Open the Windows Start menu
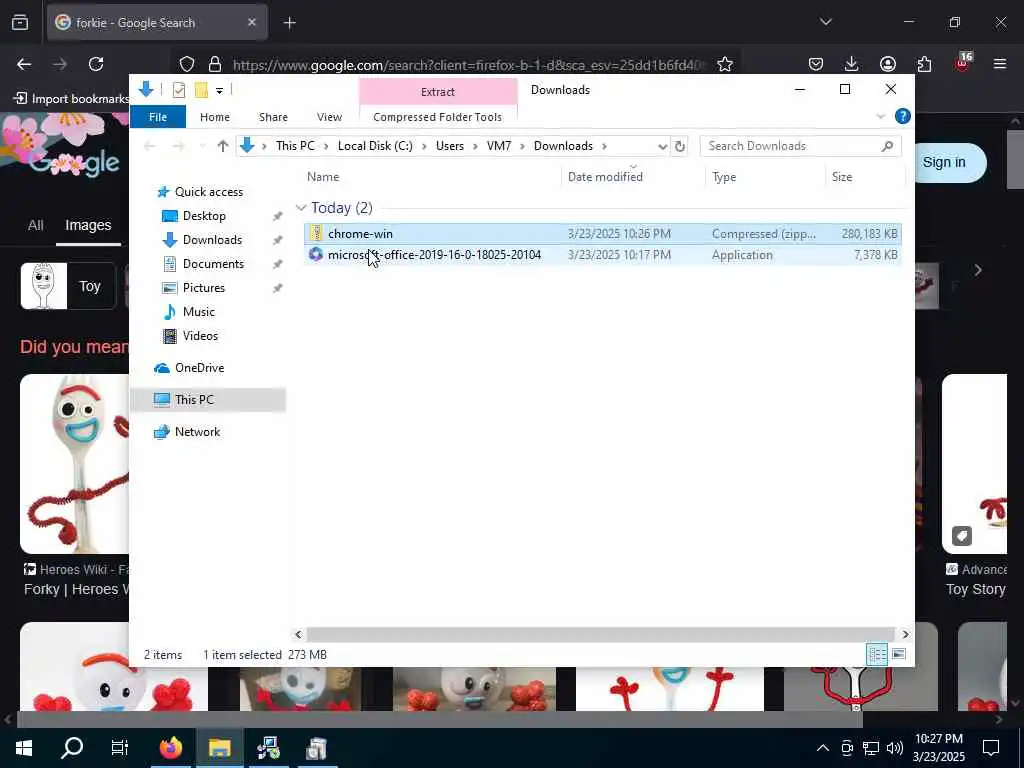Screen dimensions: 1024x768 click(24, 748)
